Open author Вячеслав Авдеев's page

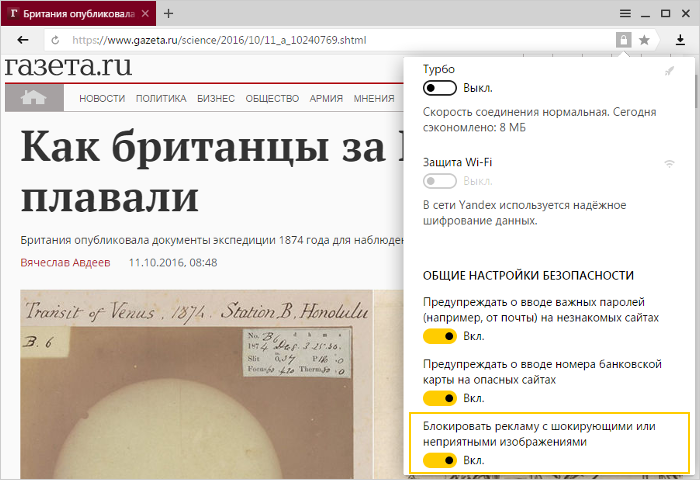tap(65, 263)
